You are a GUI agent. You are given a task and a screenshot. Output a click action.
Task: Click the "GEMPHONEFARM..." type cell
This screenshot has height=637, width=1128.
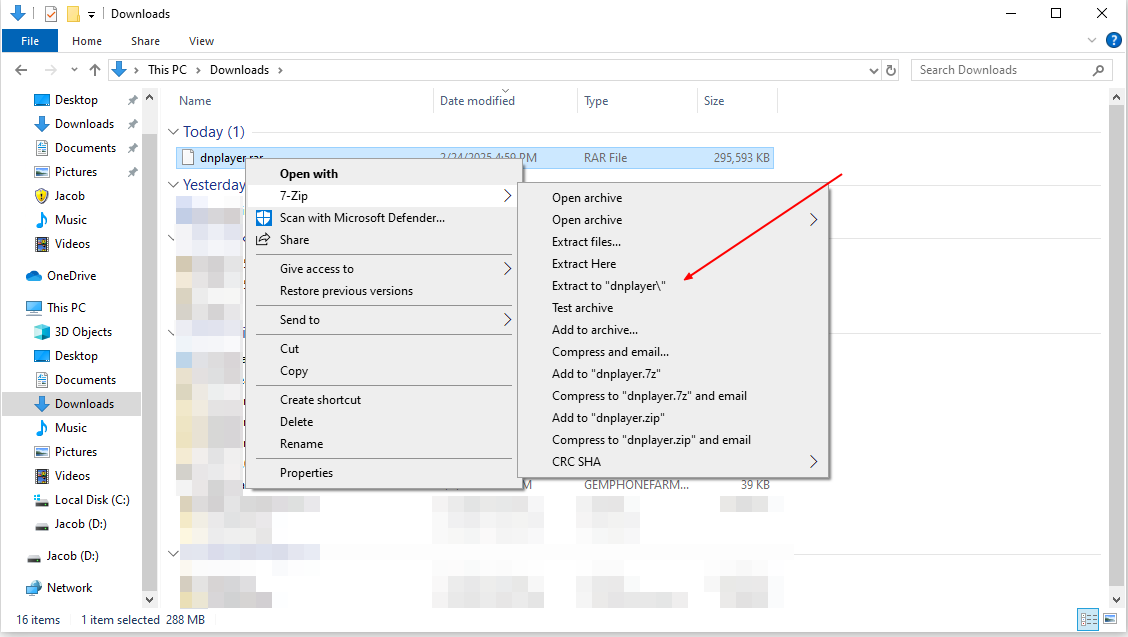(x=637, y=485)
